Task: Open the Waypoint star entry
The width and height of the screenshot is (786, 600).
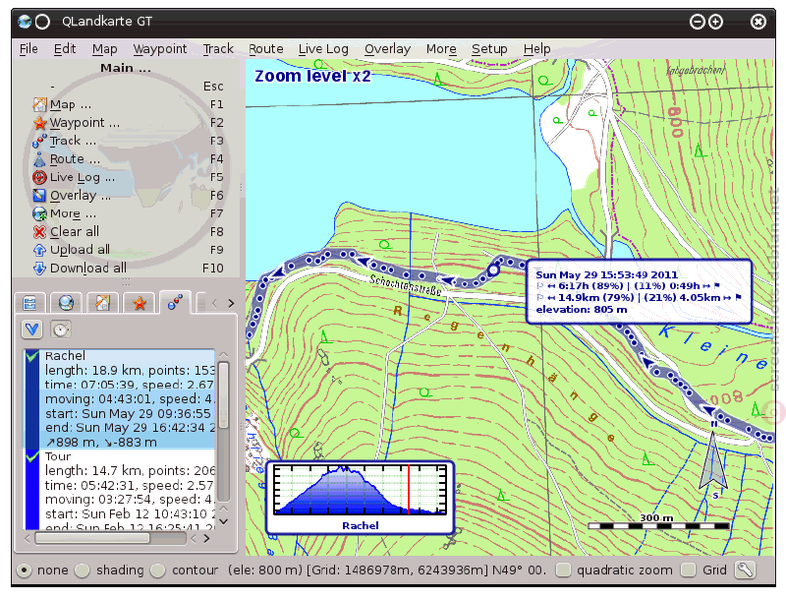Action: [x=128, y=123]
